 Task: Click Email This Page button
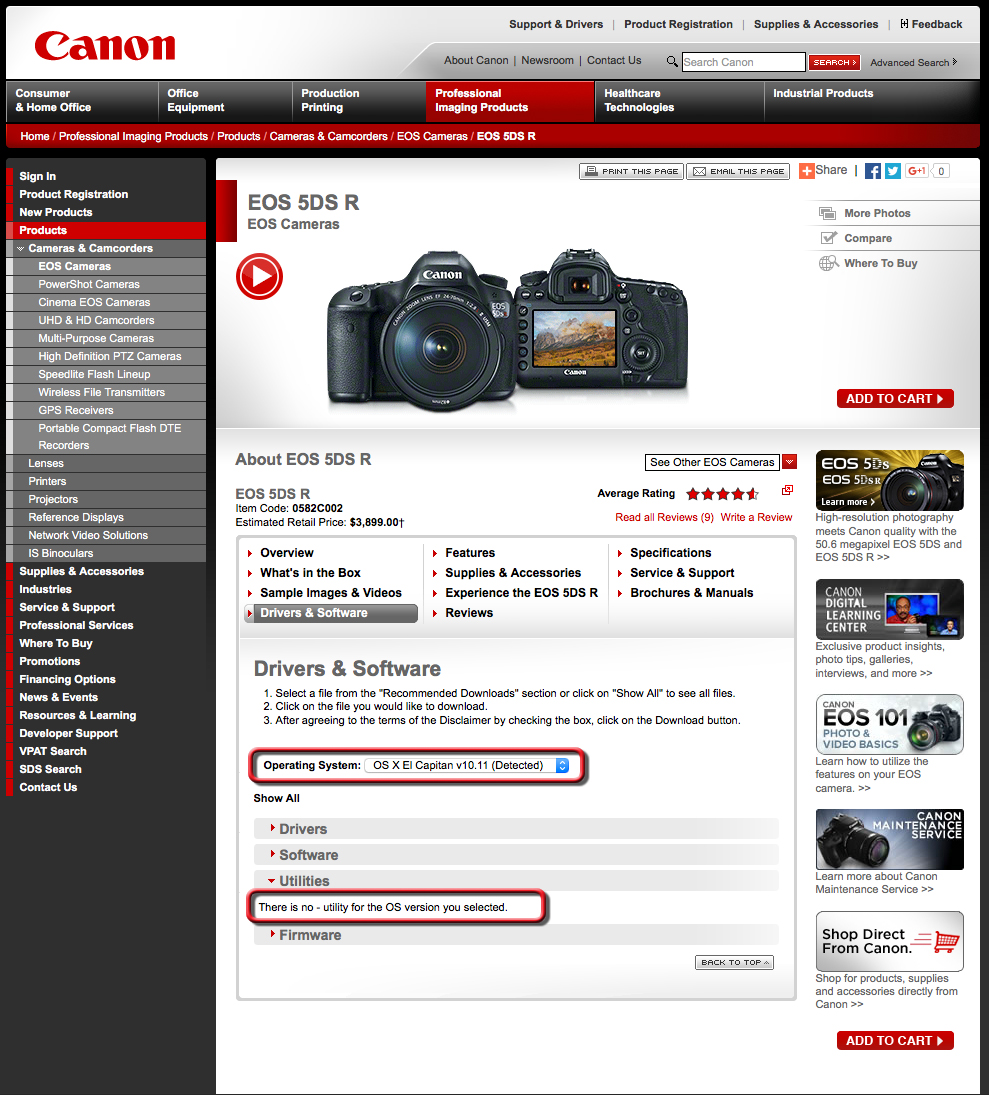tap(738, 171)
